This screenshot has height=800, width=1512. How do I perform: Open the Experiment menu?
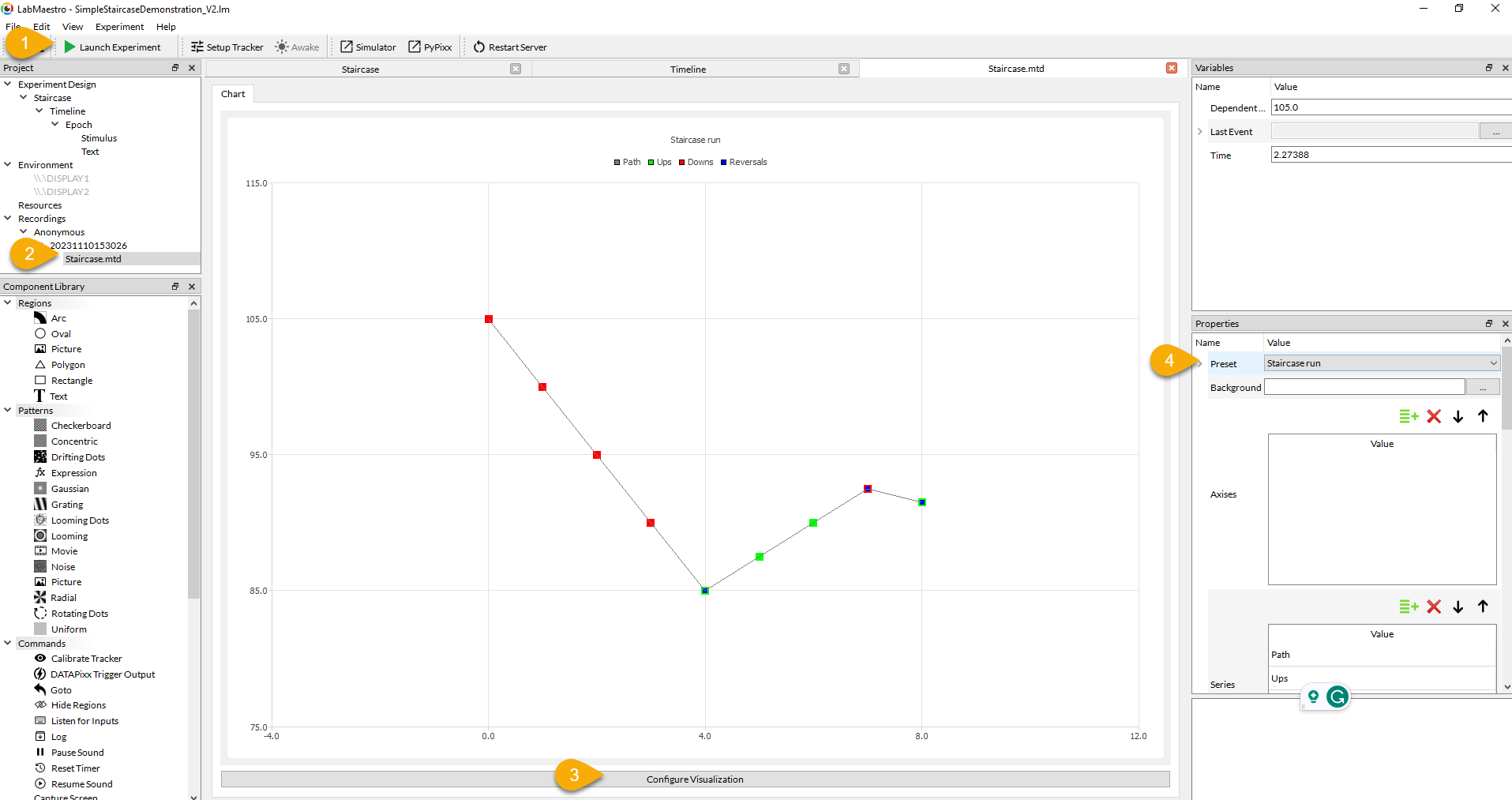pyautogui.click(x=119, y=27)
